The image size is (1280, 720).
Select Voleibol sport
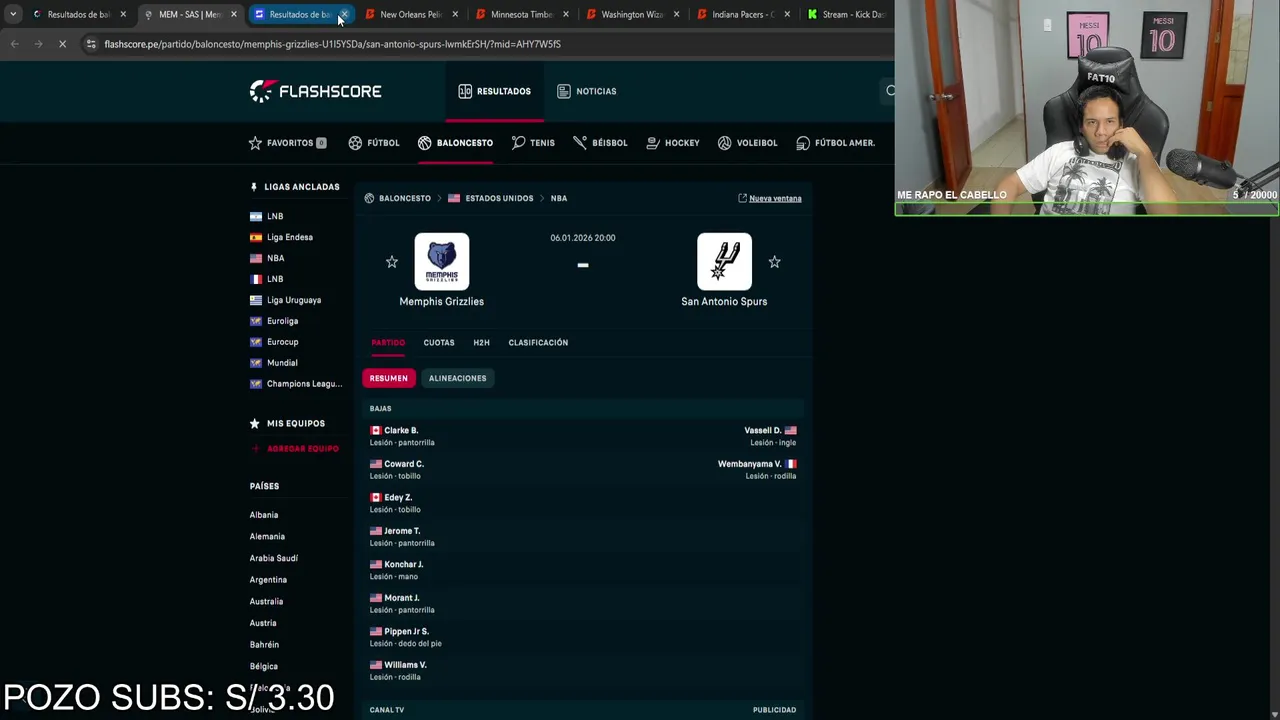pos(747,143)
